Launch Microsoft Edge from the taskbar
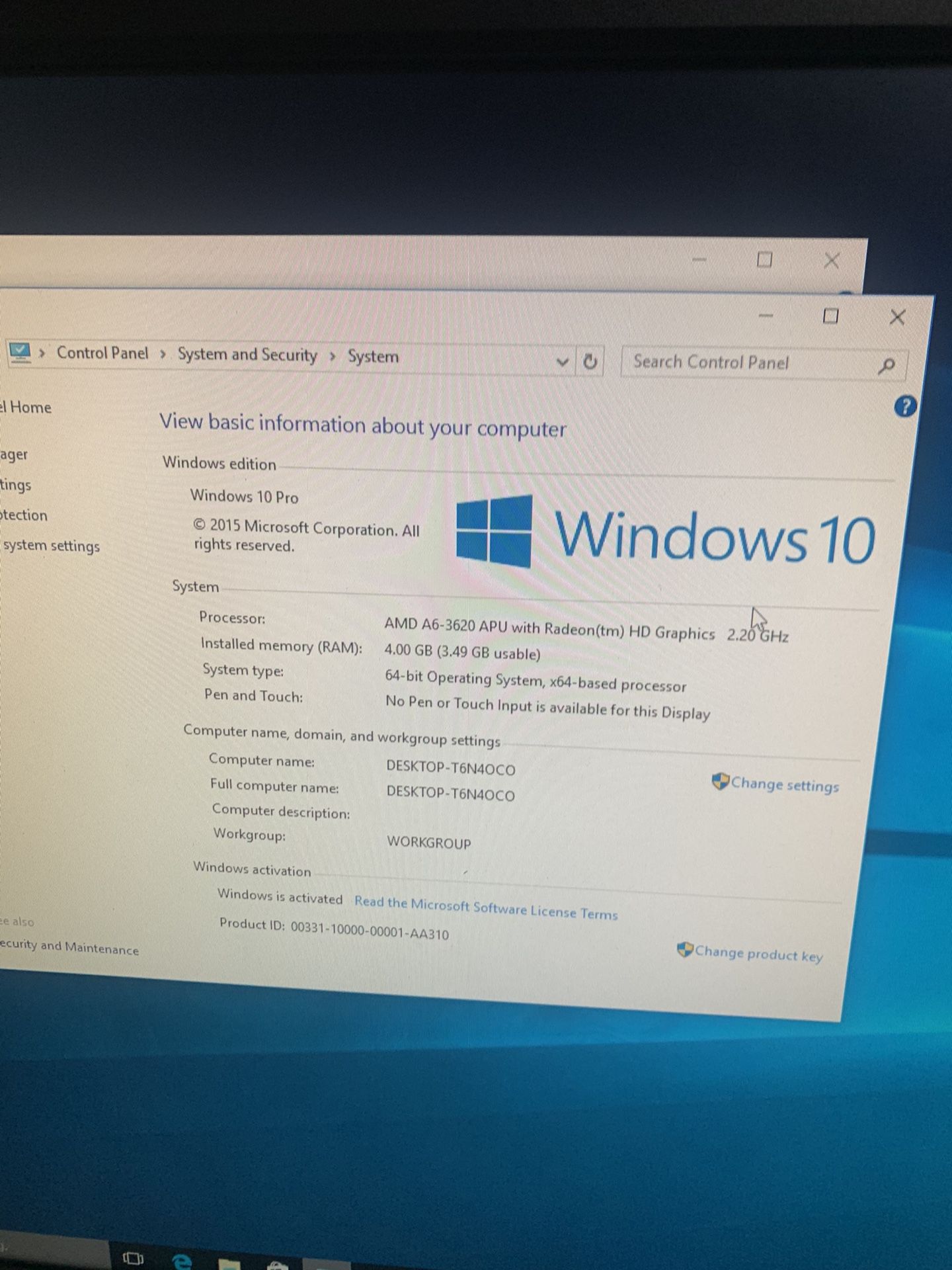 point(181,1261)
